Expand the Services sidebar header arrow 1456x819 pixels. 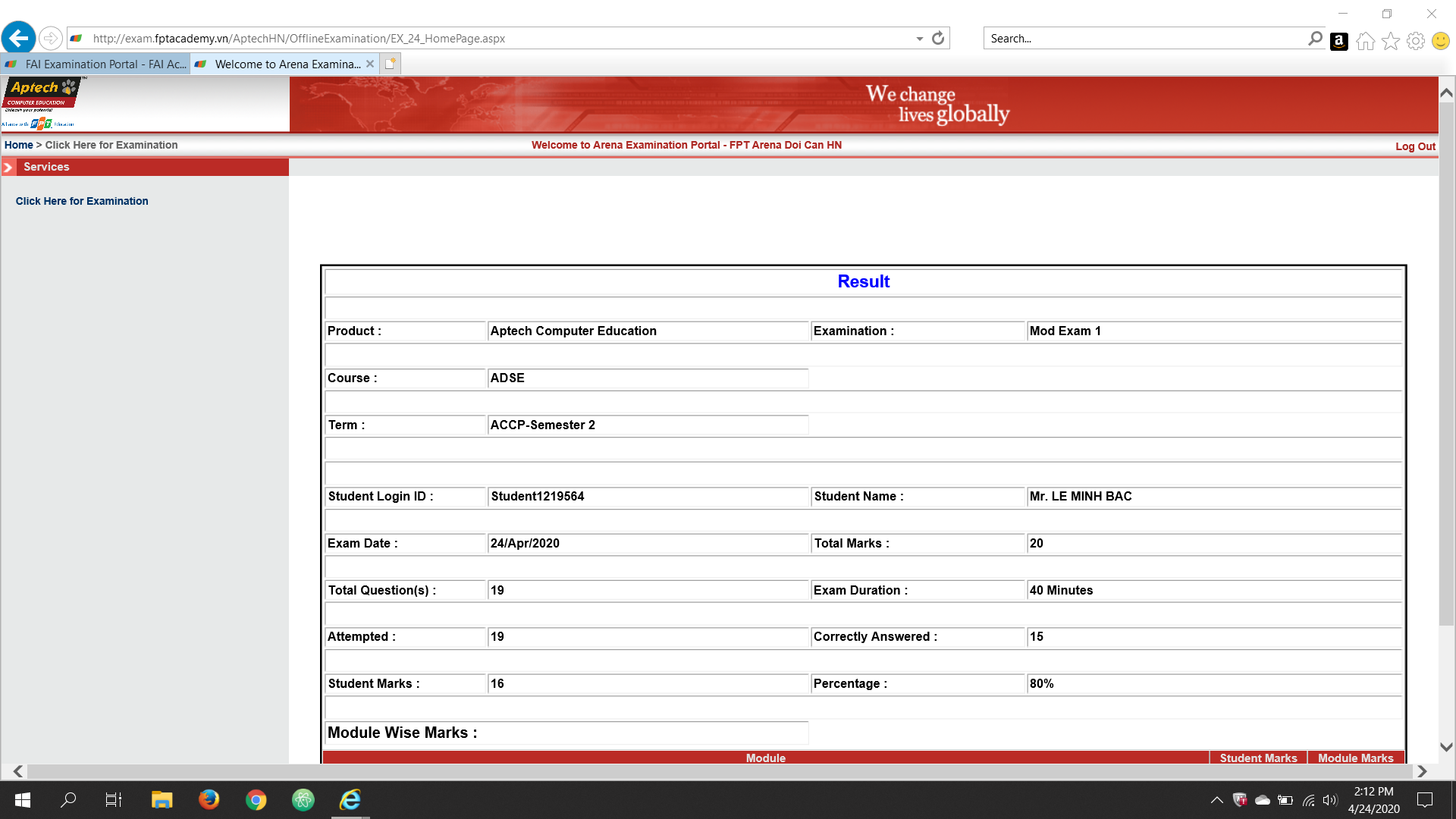[8, 168]
